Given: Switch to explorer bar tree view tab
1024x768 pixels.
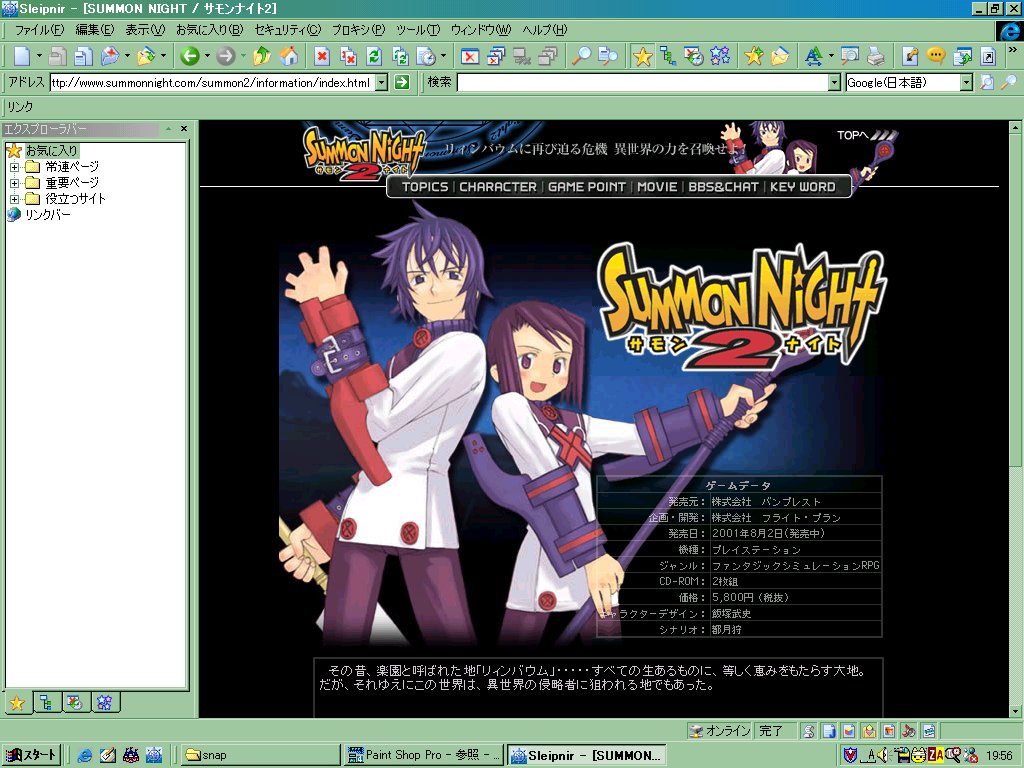Looking at the screenshot, I should coord(46,703).
